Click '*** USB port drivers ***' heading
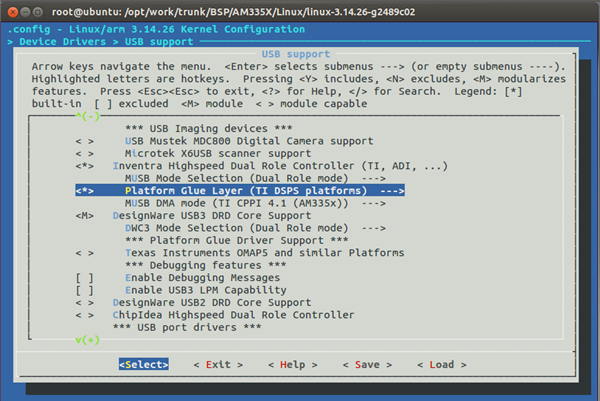The height and width of the screenshot is (401, 600). [187, 328]
